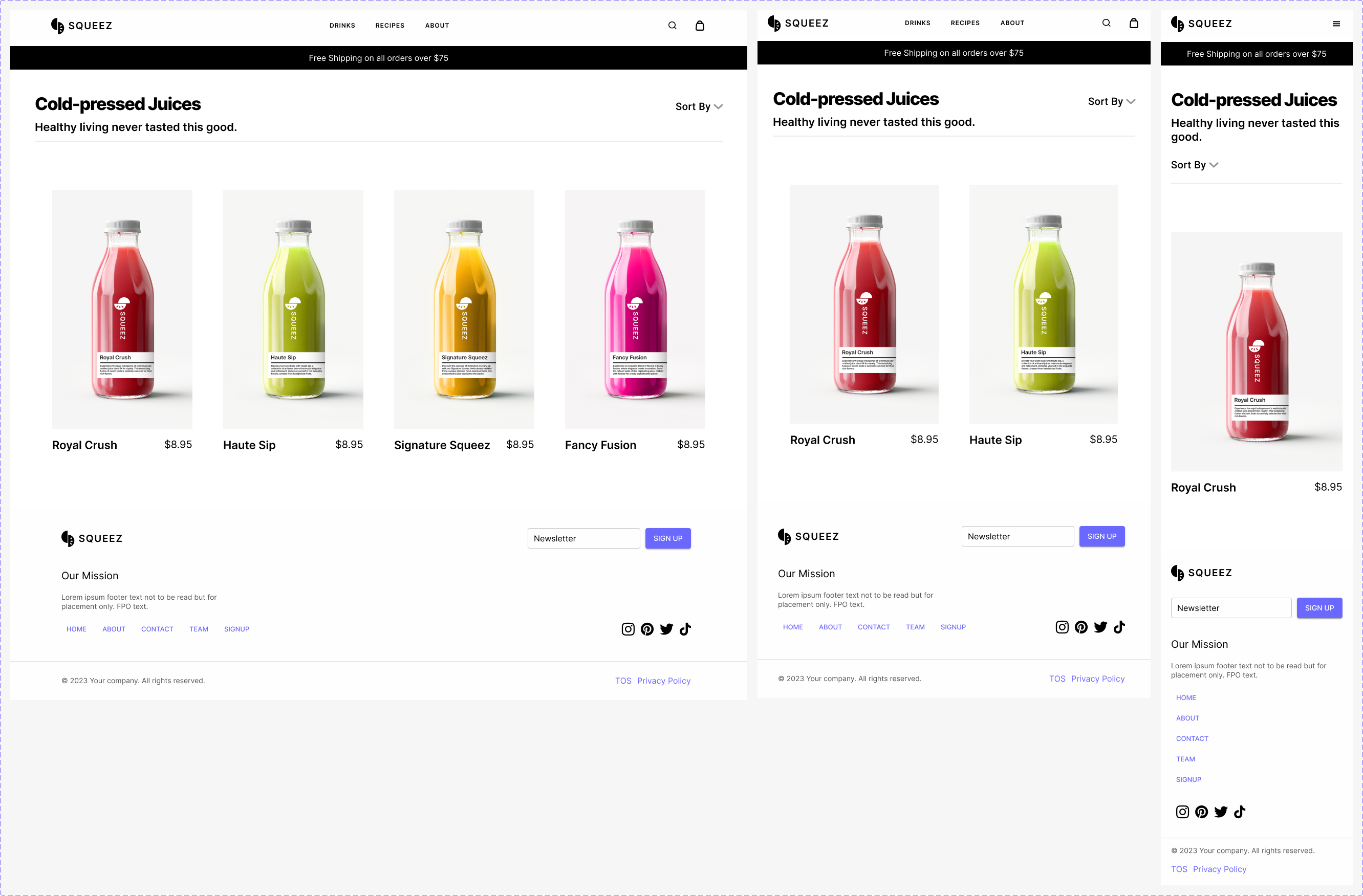
Task: Click the search icon in the tablet header
Action: click(x=1107, y=23)
